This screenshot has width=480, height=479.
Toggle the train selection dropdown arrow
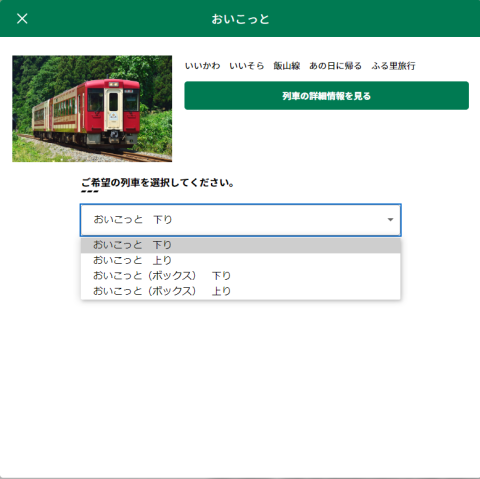click(390, 220)
